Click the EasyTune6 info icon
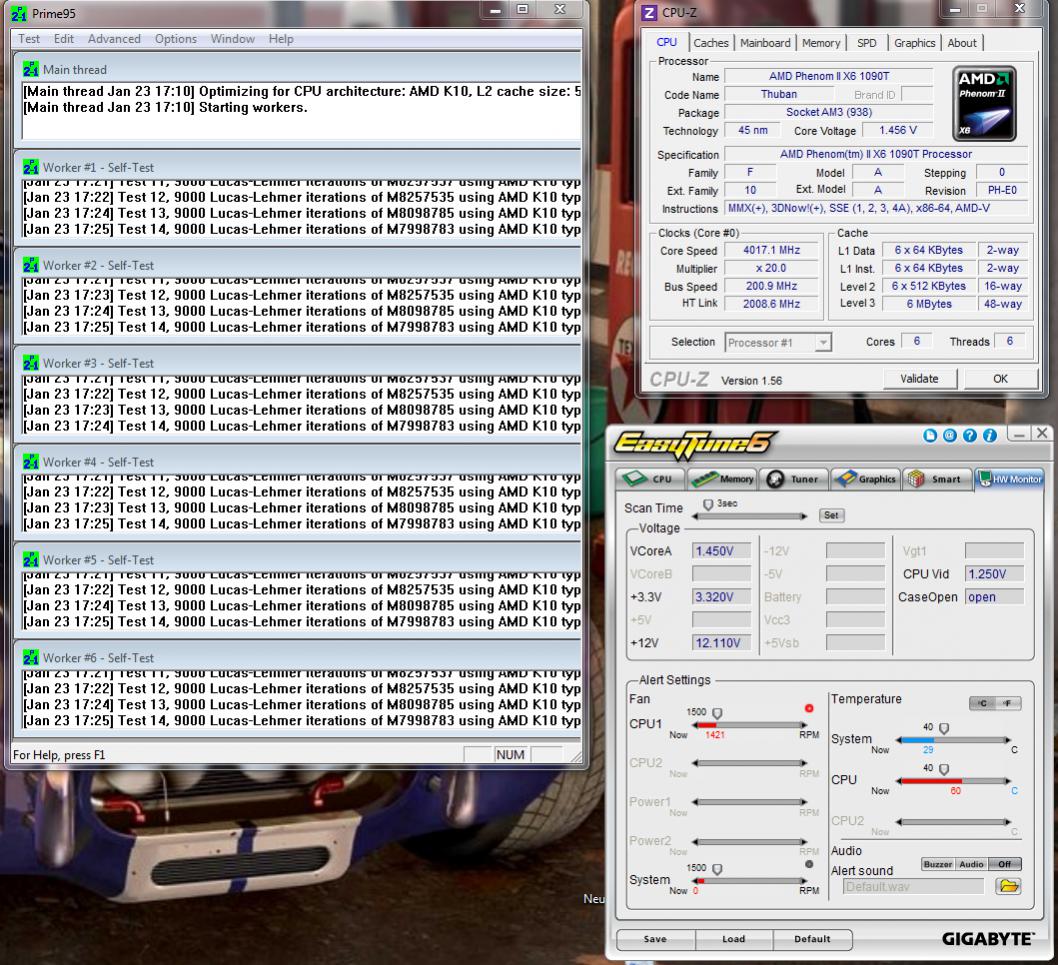The width and height of the screenshot is (1058, 965). [x=990, y=435]
